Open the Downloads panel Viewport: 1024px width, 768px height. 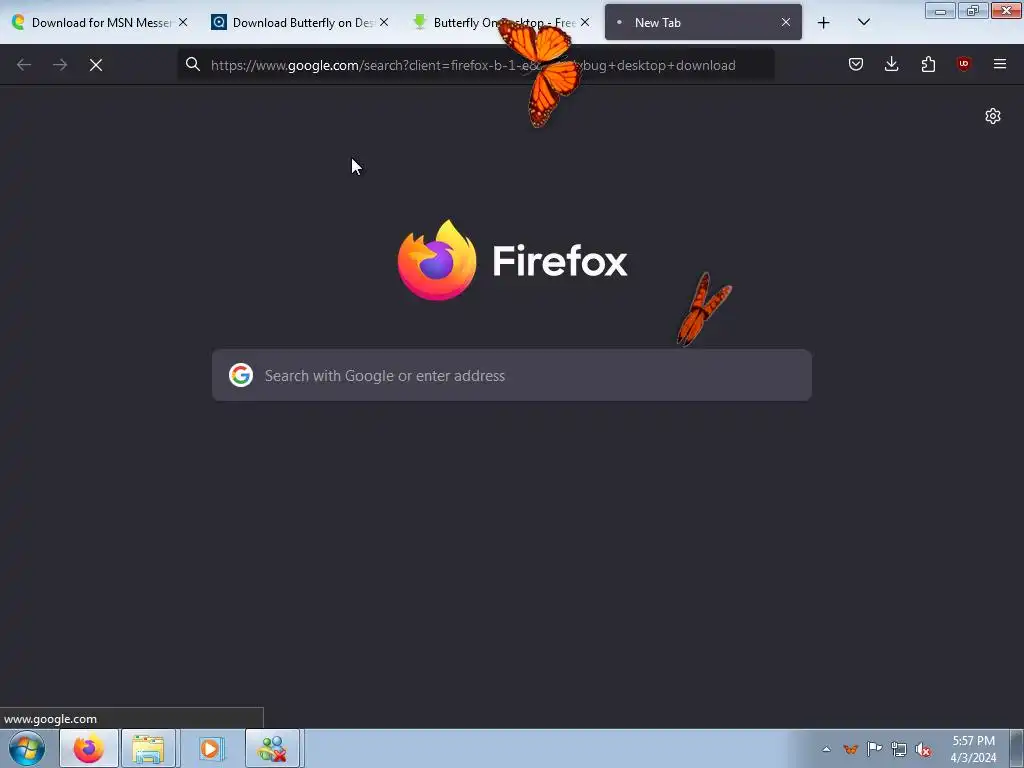click(x=891, y=64)
